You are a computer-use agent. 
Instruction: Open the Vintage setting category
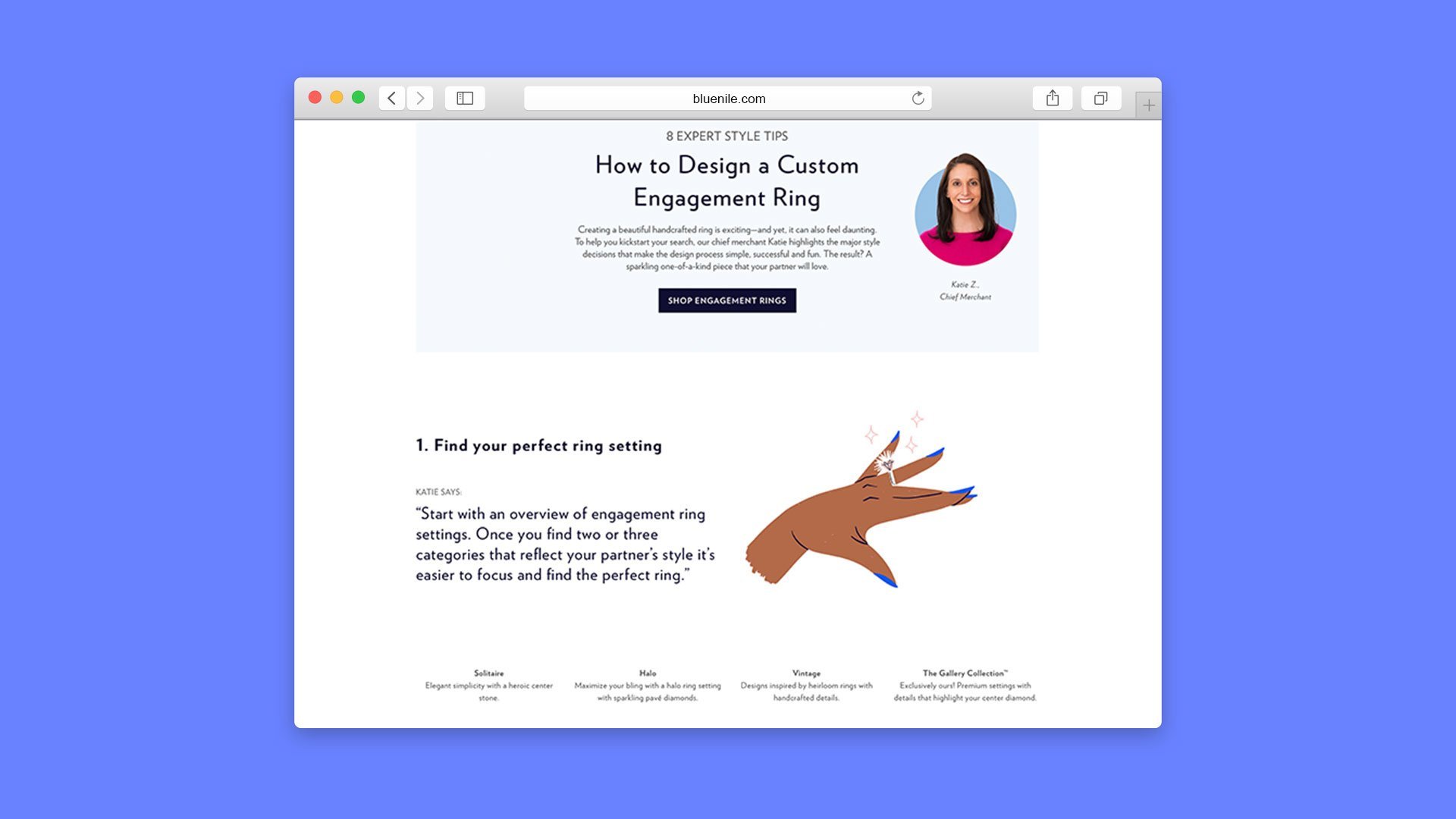coord(806,673)
